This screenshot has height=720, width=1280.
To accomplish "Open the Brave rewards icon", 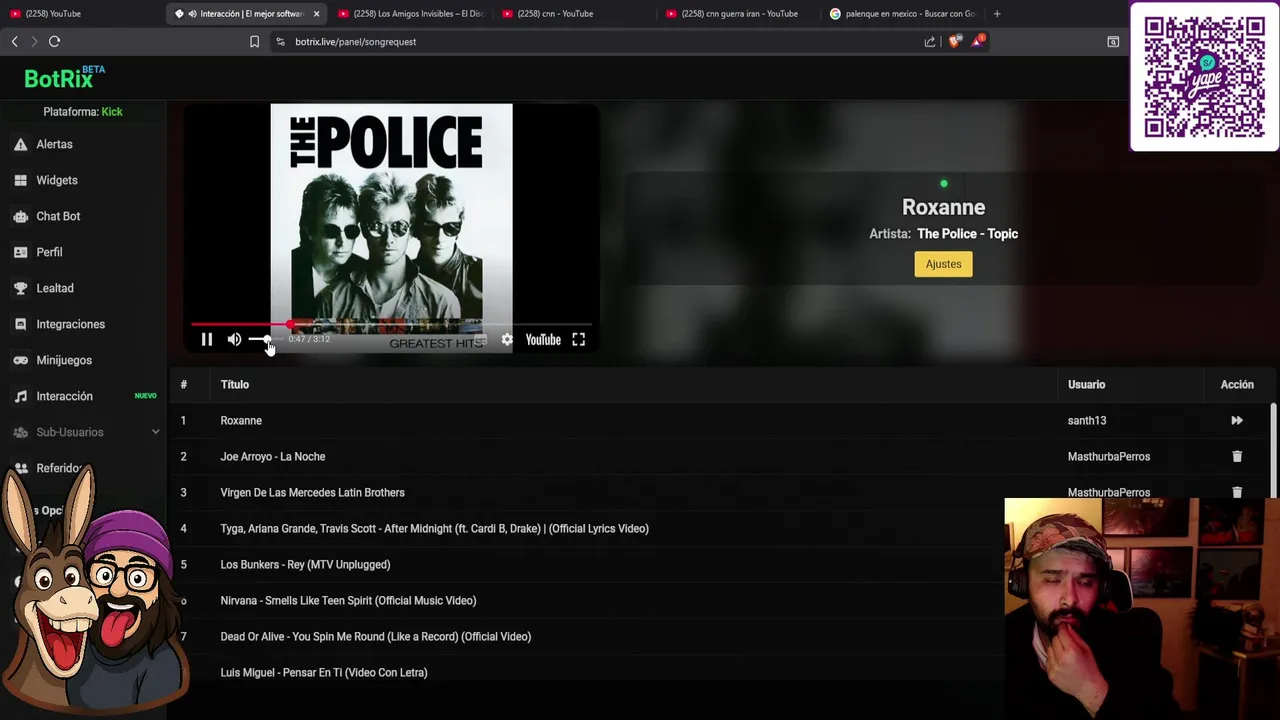I will [978, 41].
